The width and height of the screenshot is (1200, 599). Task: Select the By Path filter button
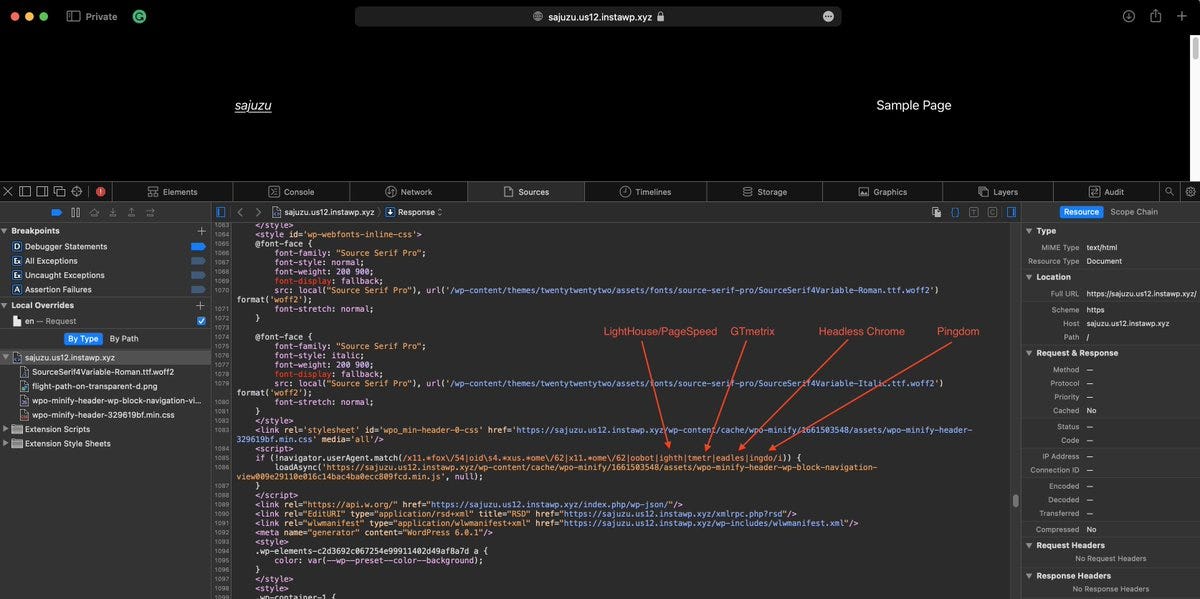tap(124, 338)
